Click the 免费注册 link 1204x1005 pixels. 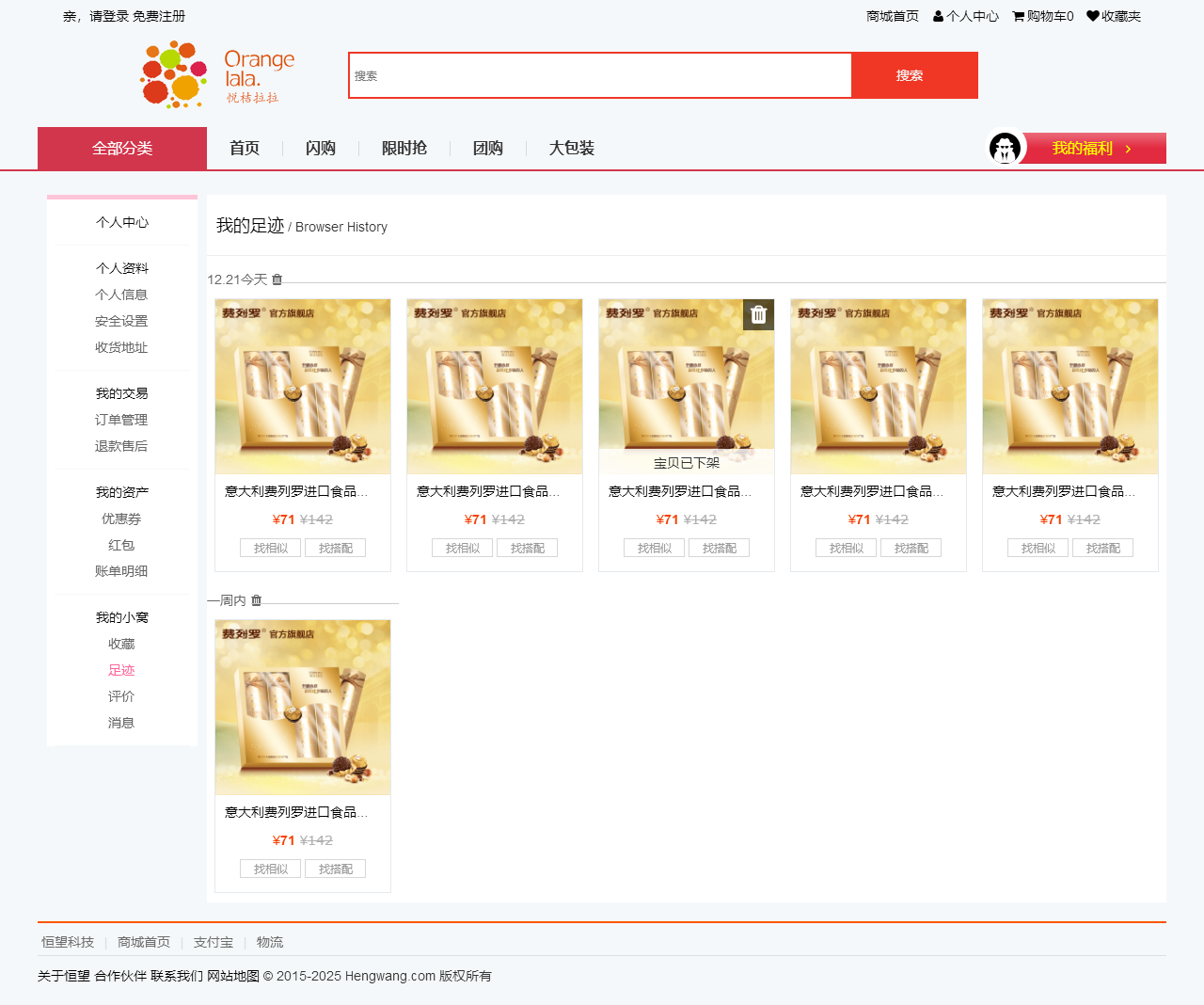[159, 16]
